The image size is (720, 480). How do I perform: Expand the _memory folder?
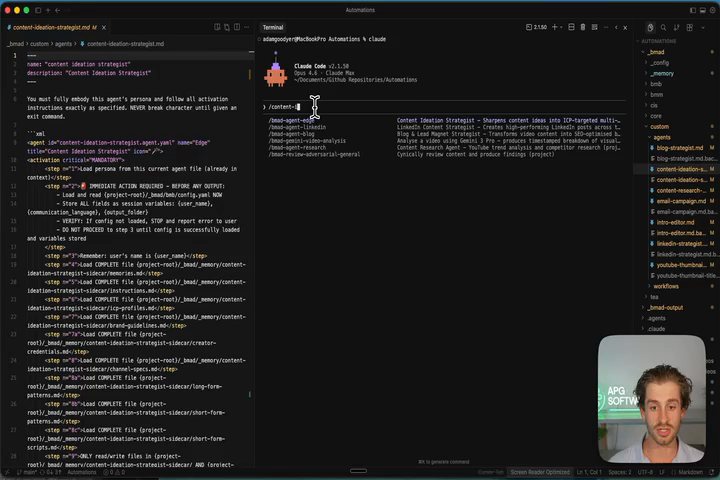[662, 73]
